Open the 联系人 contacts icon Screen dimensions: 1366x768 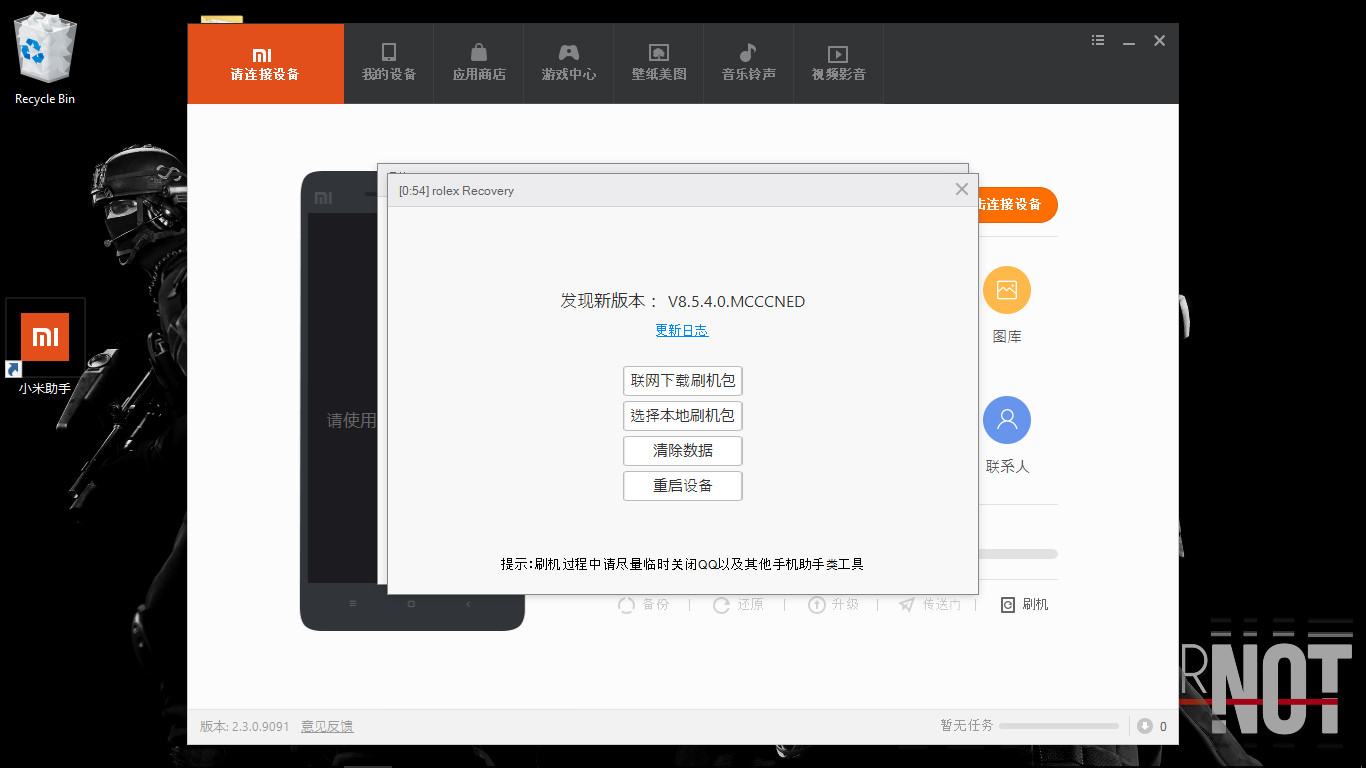pyautogui.click(x=1007, y=421)
